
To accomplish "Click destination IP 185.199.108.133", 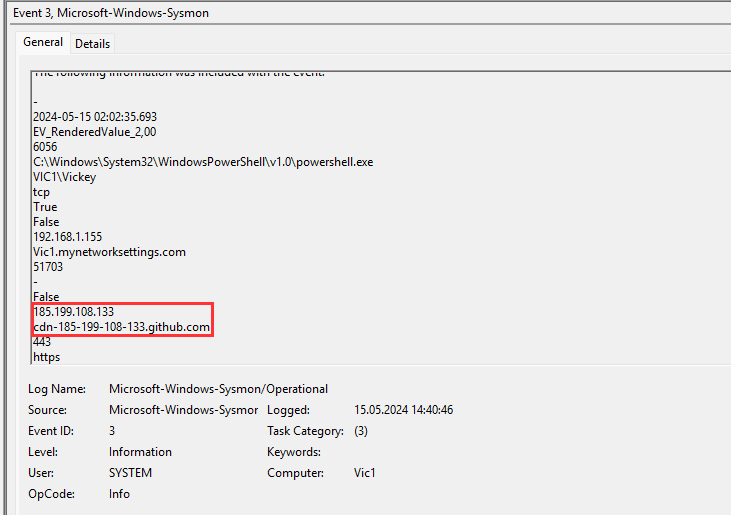I will coord(73,312).
